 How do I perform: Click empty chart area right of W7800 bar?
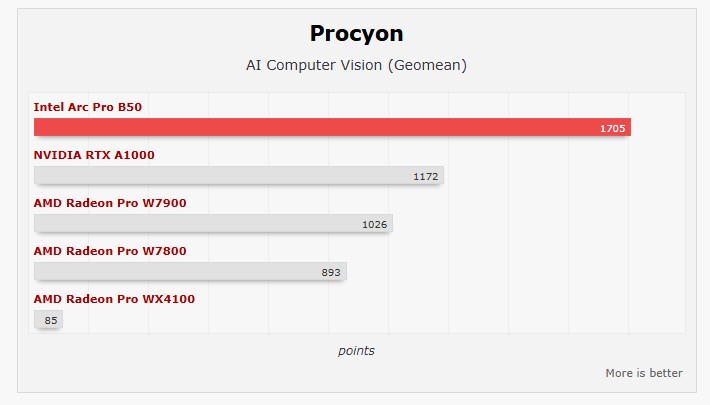point(510,272)
